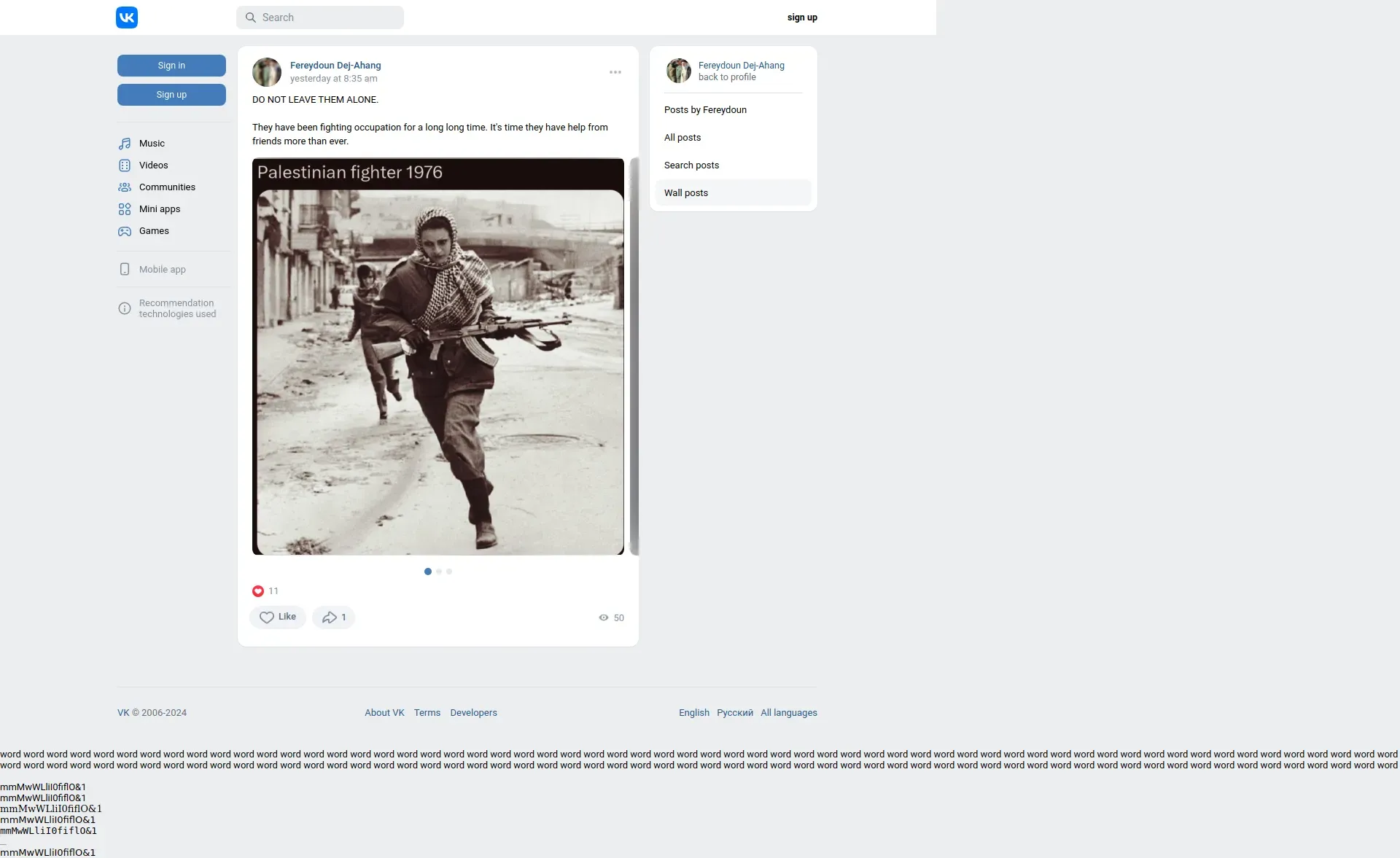Click the share arrow icon
1400x858 pixels.
point(330,617)
